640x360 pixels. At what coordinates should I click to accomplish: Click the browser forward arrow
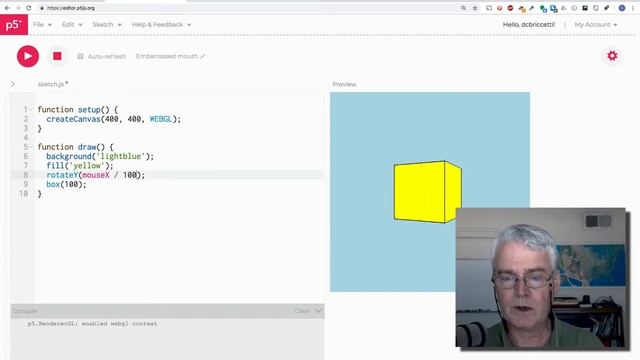(x=18, y=8)
